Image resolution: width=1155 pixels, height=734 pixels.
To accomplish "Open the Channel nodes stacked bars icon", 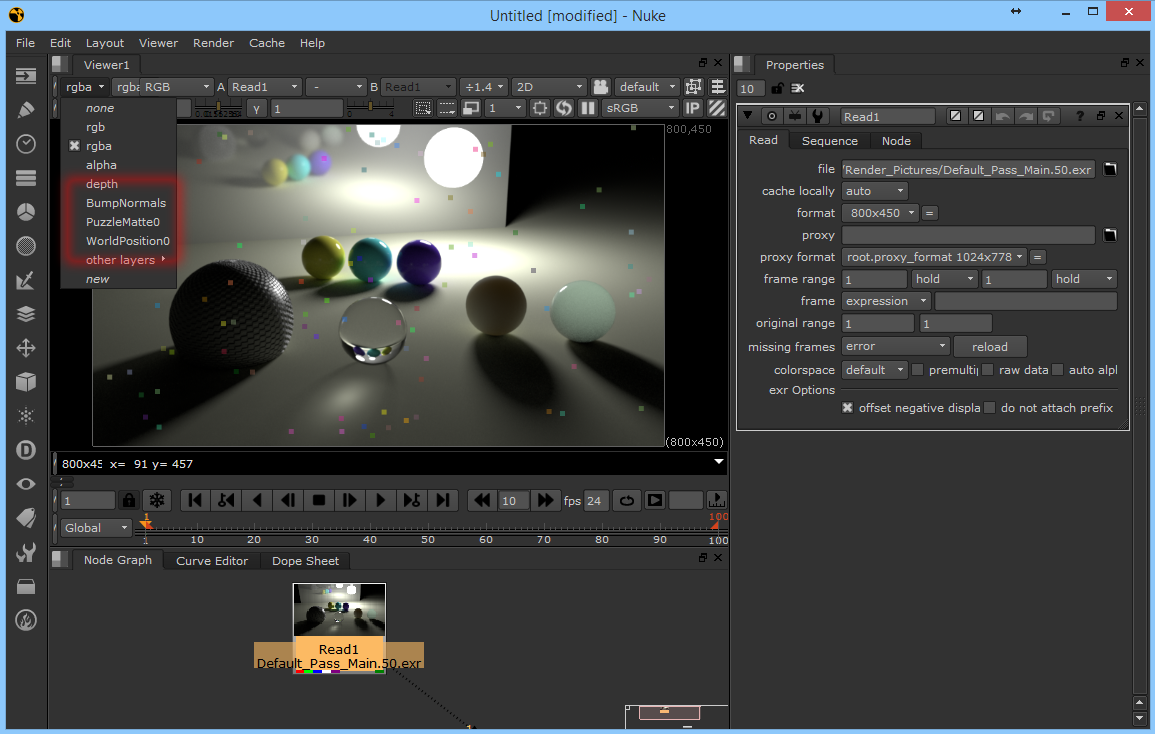I will tap(26, 178).
